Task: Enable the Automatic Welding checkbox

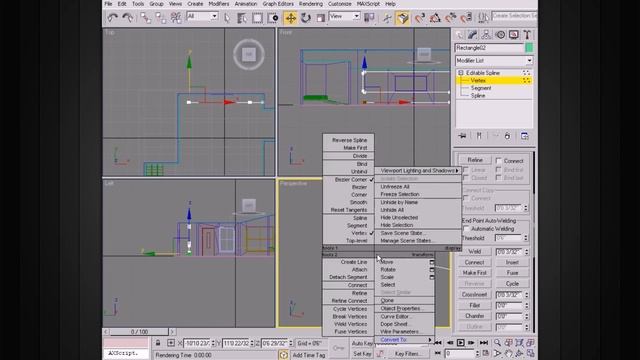Action: pos(466,229)
